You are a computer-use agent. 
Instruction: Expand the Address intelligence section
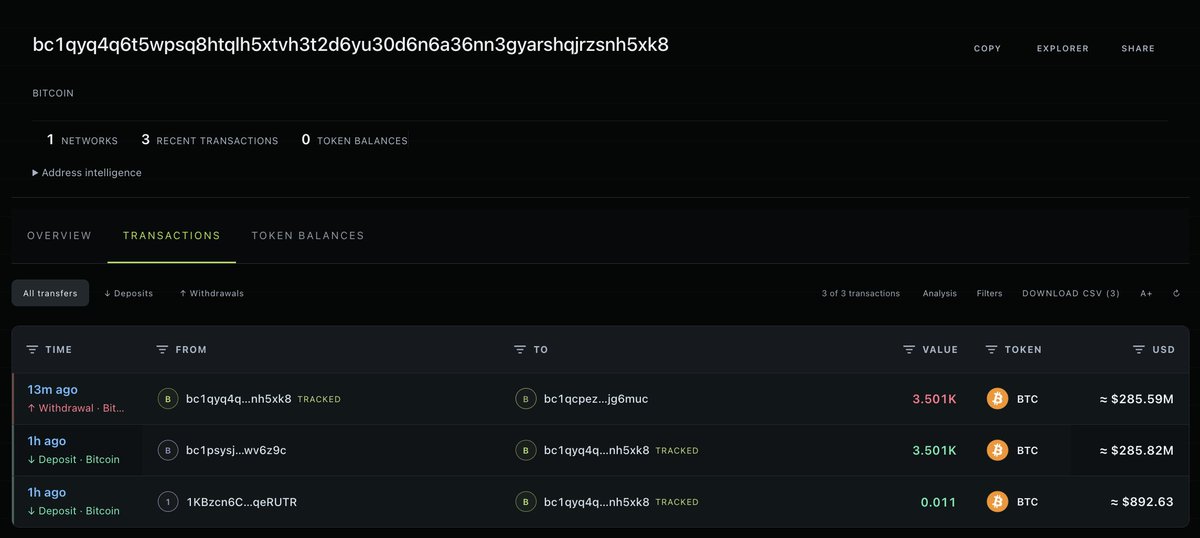pyautogui.click(x=87, y=173)
